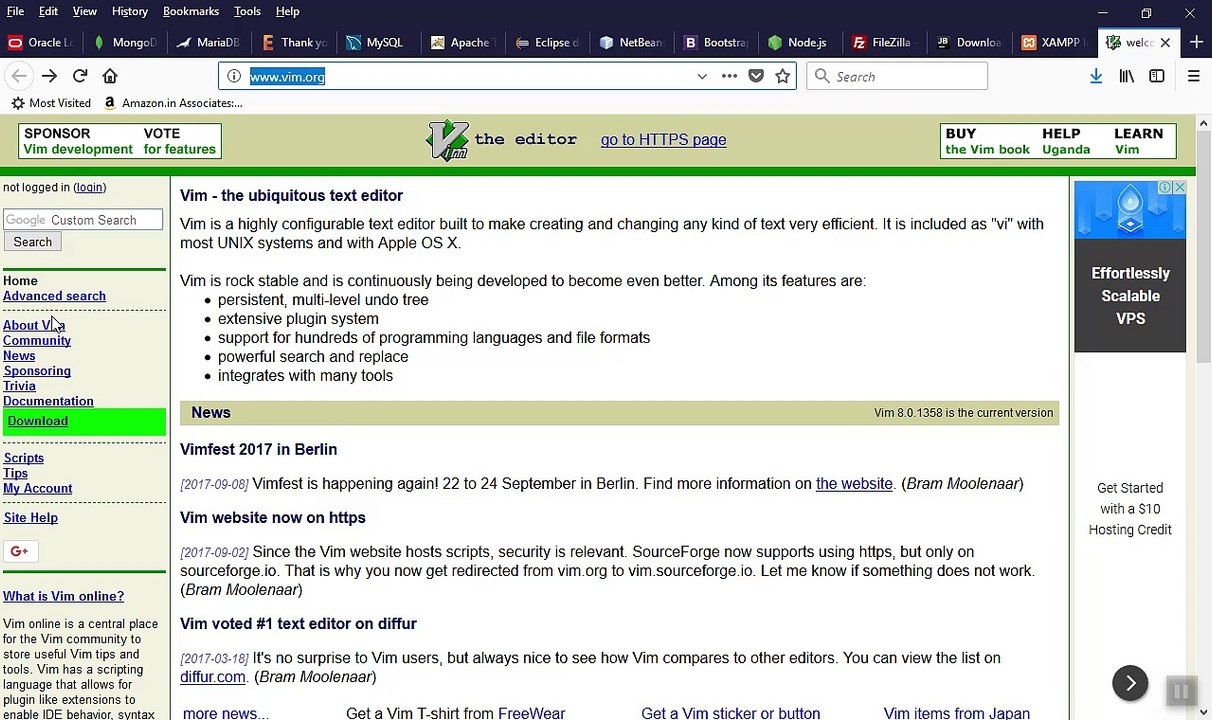1212x720 pixels.
Task: Switch to the NetBeans tab
Action: pyautogui.click(x=631, y=42)
